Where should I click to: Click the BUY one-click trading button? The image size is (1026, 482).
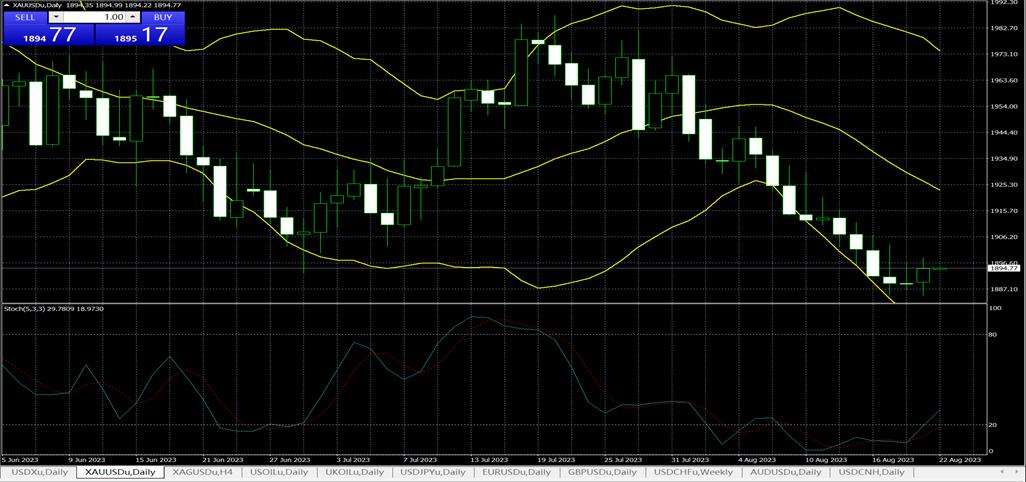(x=162, y=17)
